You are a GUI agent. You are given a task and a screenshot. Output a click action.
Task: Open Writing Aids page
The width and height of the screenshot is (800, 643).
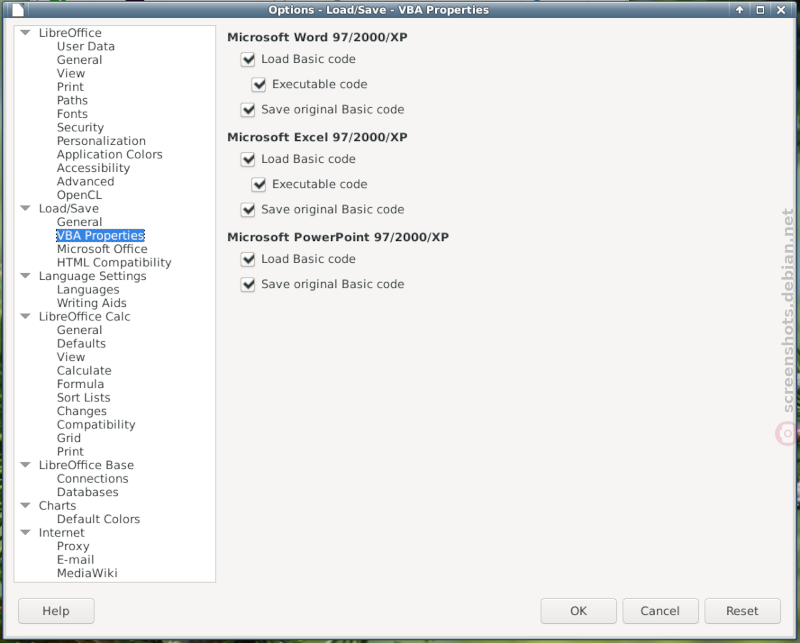(x=92, y=303)
